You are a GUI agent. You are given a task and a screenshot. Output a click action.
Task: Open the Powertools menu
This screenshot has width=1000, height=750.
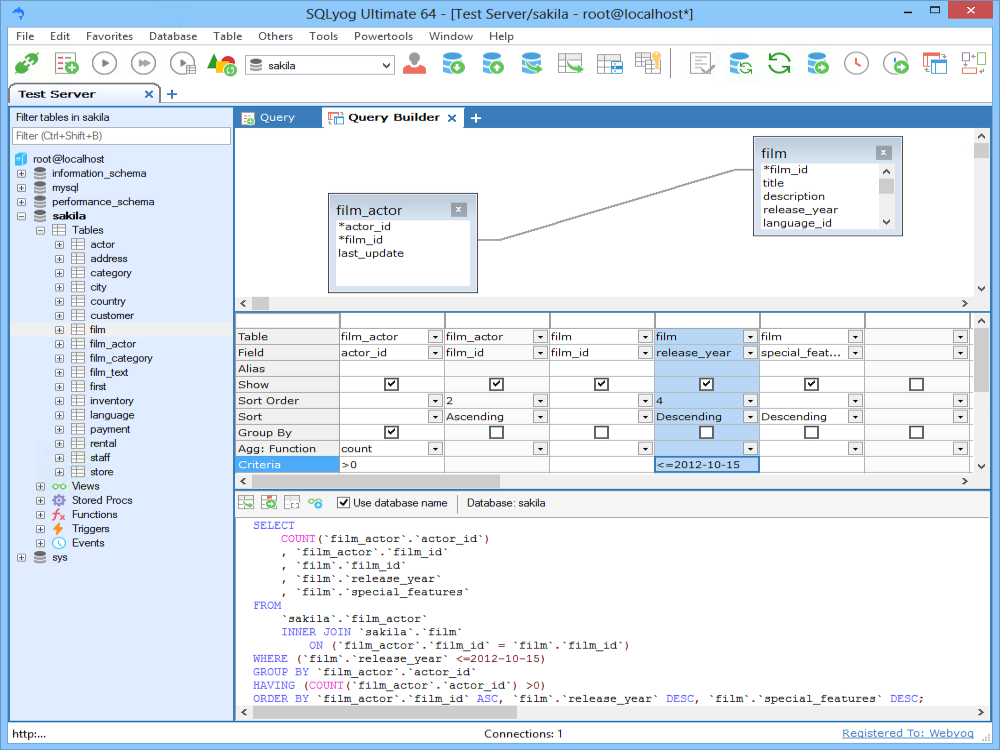[x=383, y=36]
